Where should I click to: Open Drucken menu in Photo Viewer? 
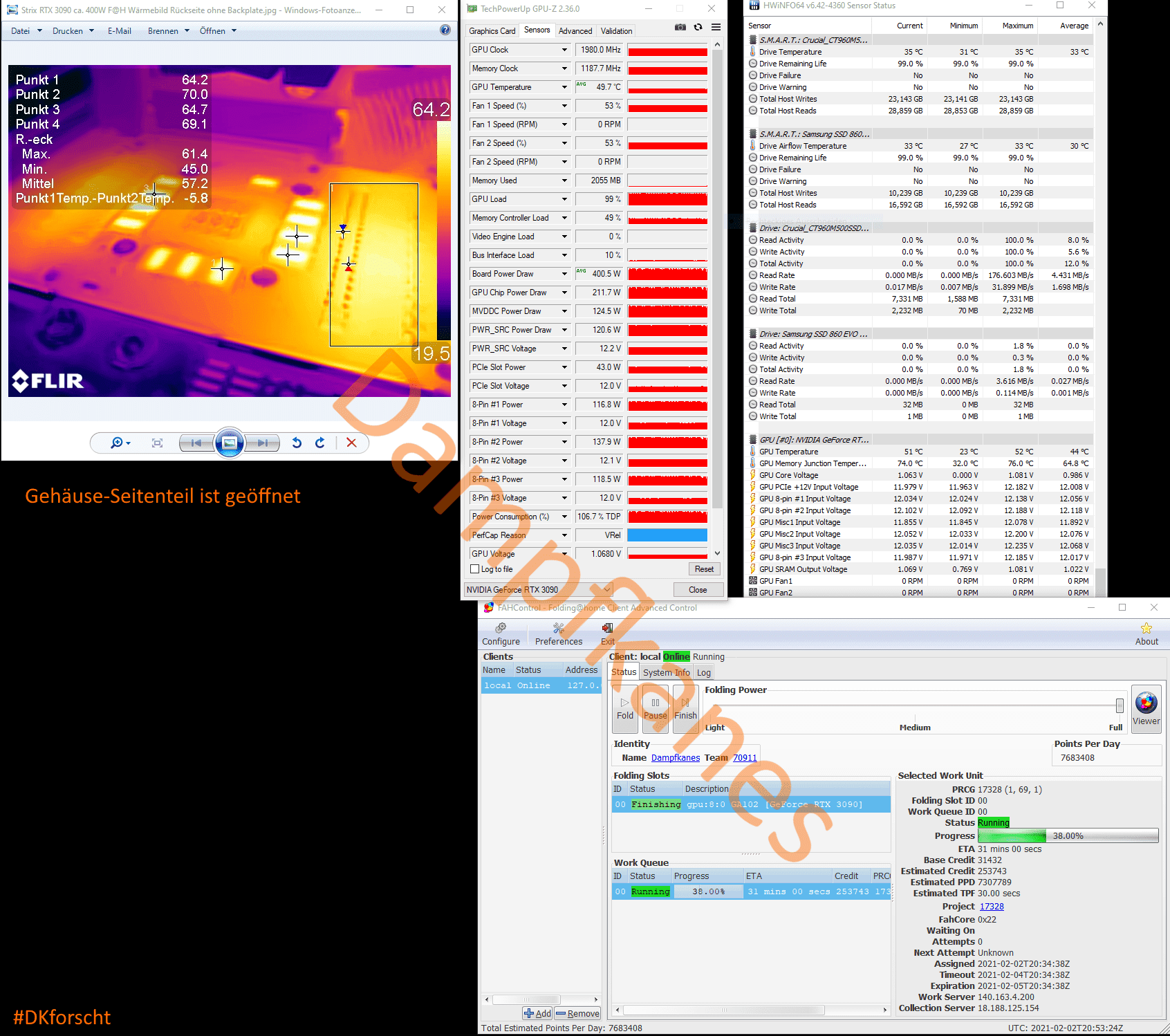(x=73, y=31)
